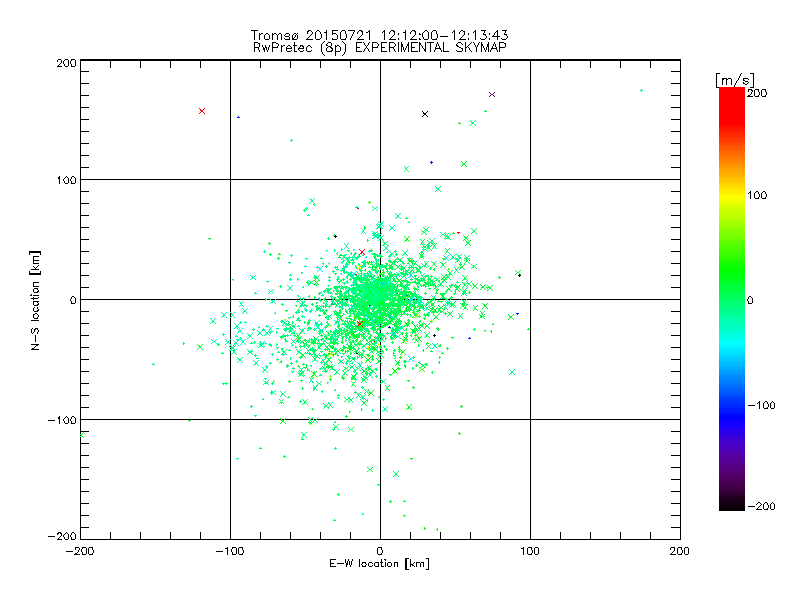Image resolution: width=800 pixels, height=600 pixels.
Task: Click the '0' tick label on the N-S axis
Action: coord(73,300)
